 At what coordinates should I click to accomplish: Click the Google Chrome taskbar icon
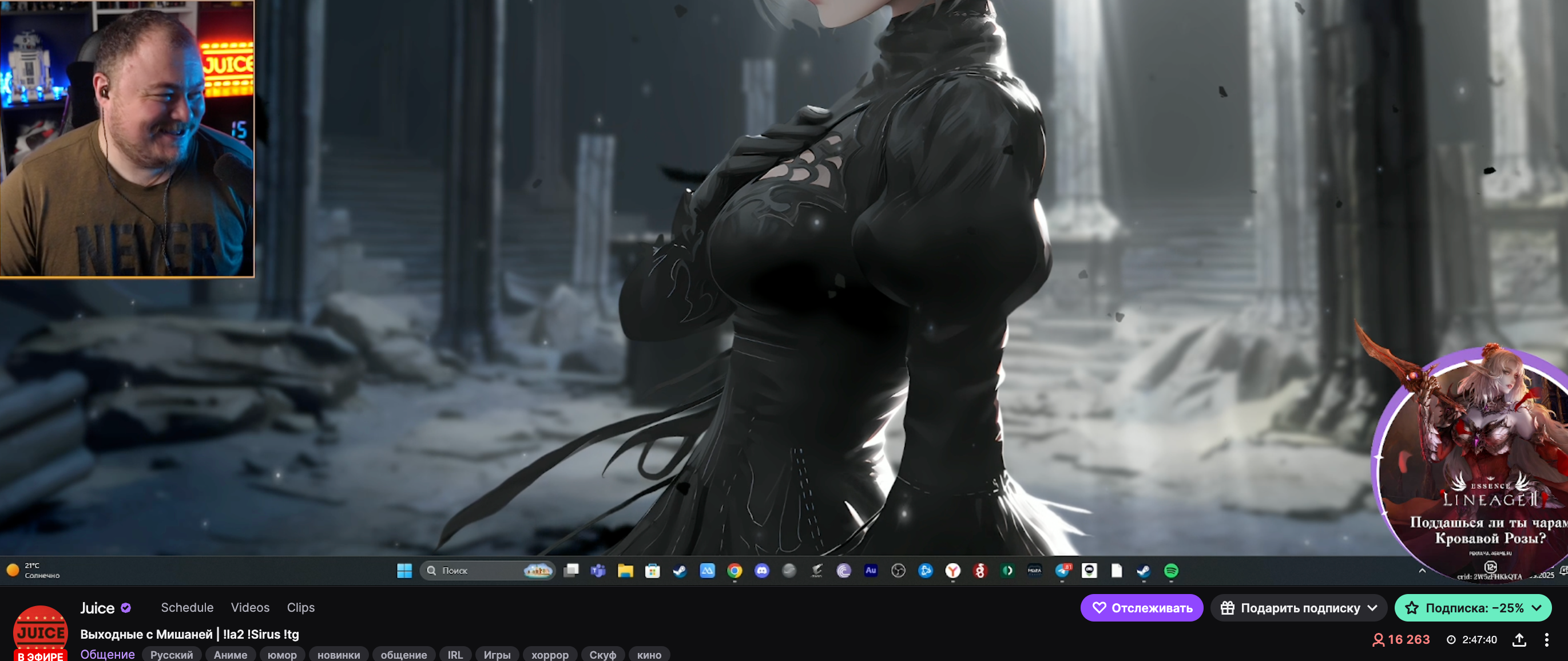pos(735,571)
